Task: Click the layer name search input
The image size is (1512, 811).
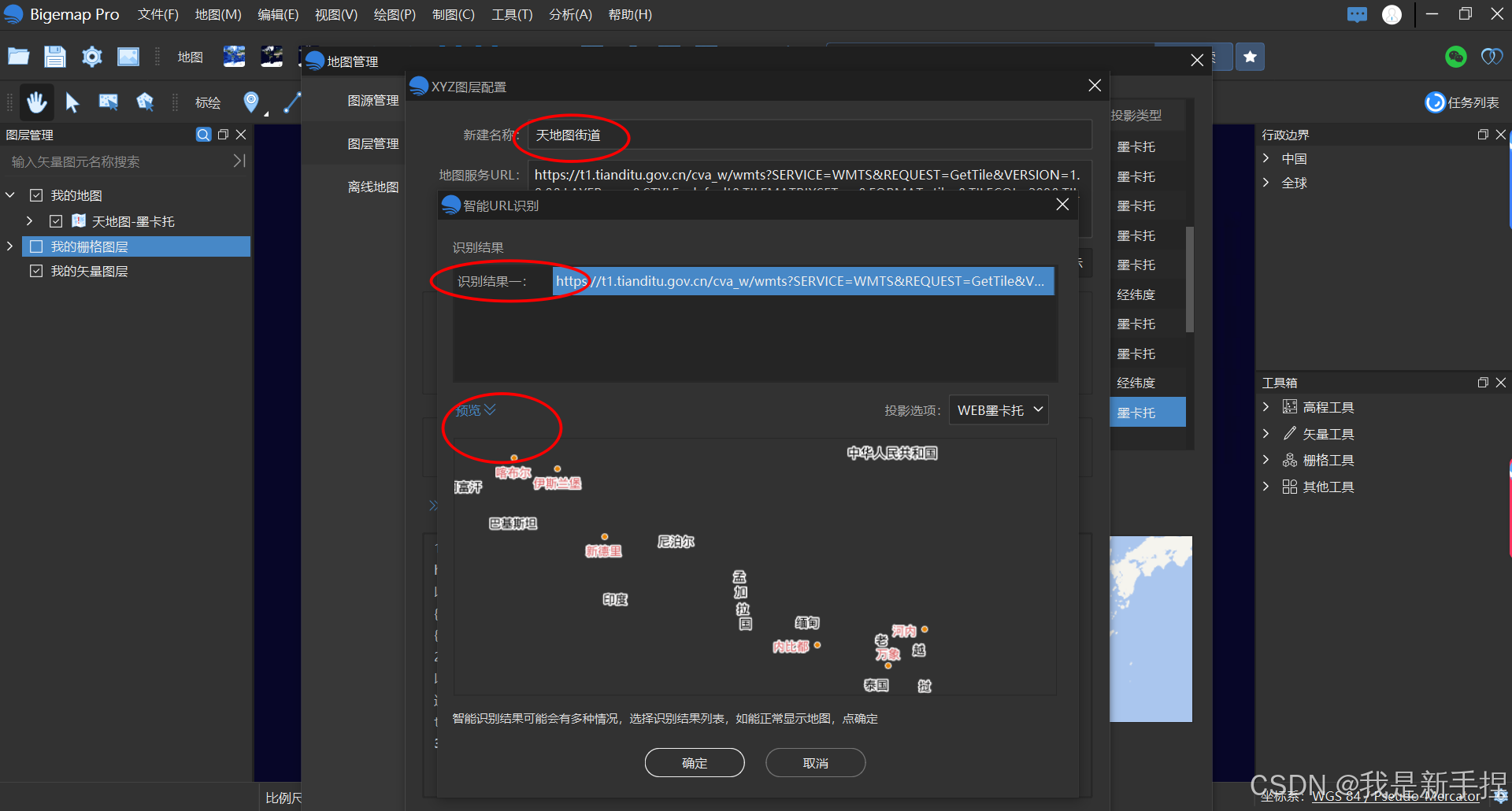Action: coord(118,161)
